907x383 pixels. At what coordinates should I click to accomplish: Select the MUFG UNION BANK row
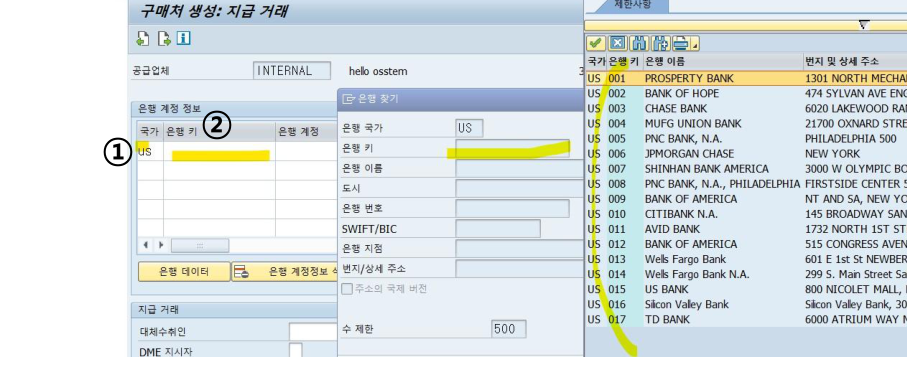(x=746, y=123)
